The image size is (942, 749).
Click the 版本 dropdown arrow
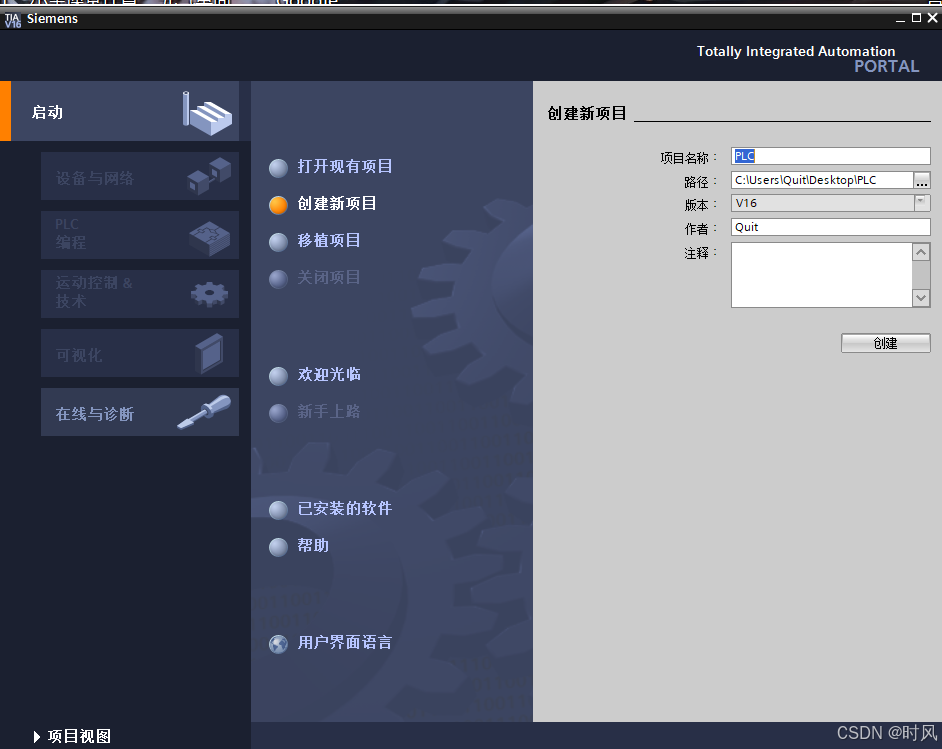pos(922,202)
